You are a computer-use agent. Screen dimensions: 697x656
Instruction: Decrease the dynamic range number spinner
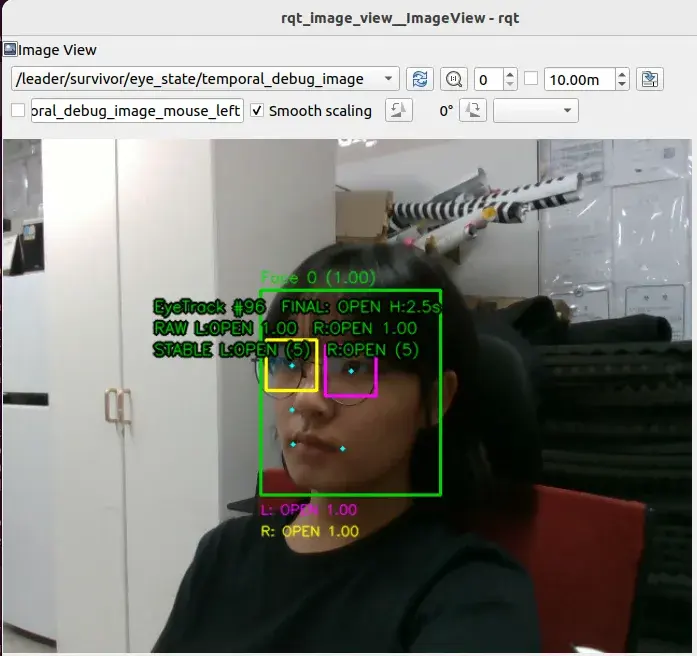(x=510, y=84)
